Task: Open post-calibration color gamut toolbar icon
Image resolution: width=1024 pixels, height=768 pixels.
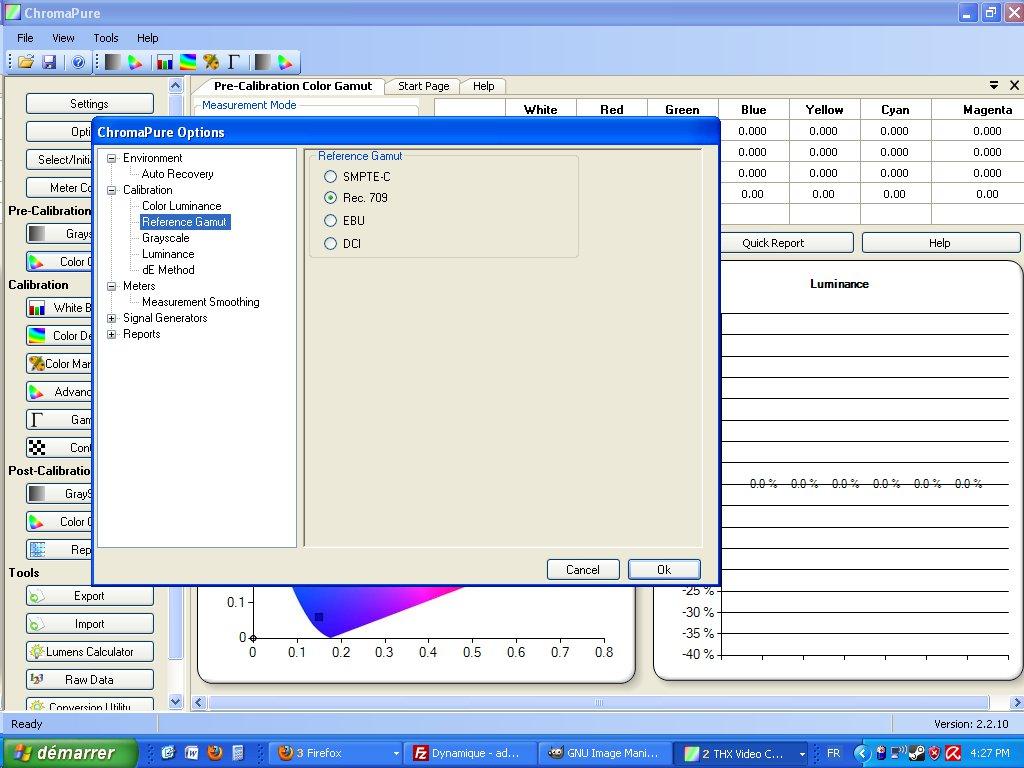Action: (x=285, y=62)
